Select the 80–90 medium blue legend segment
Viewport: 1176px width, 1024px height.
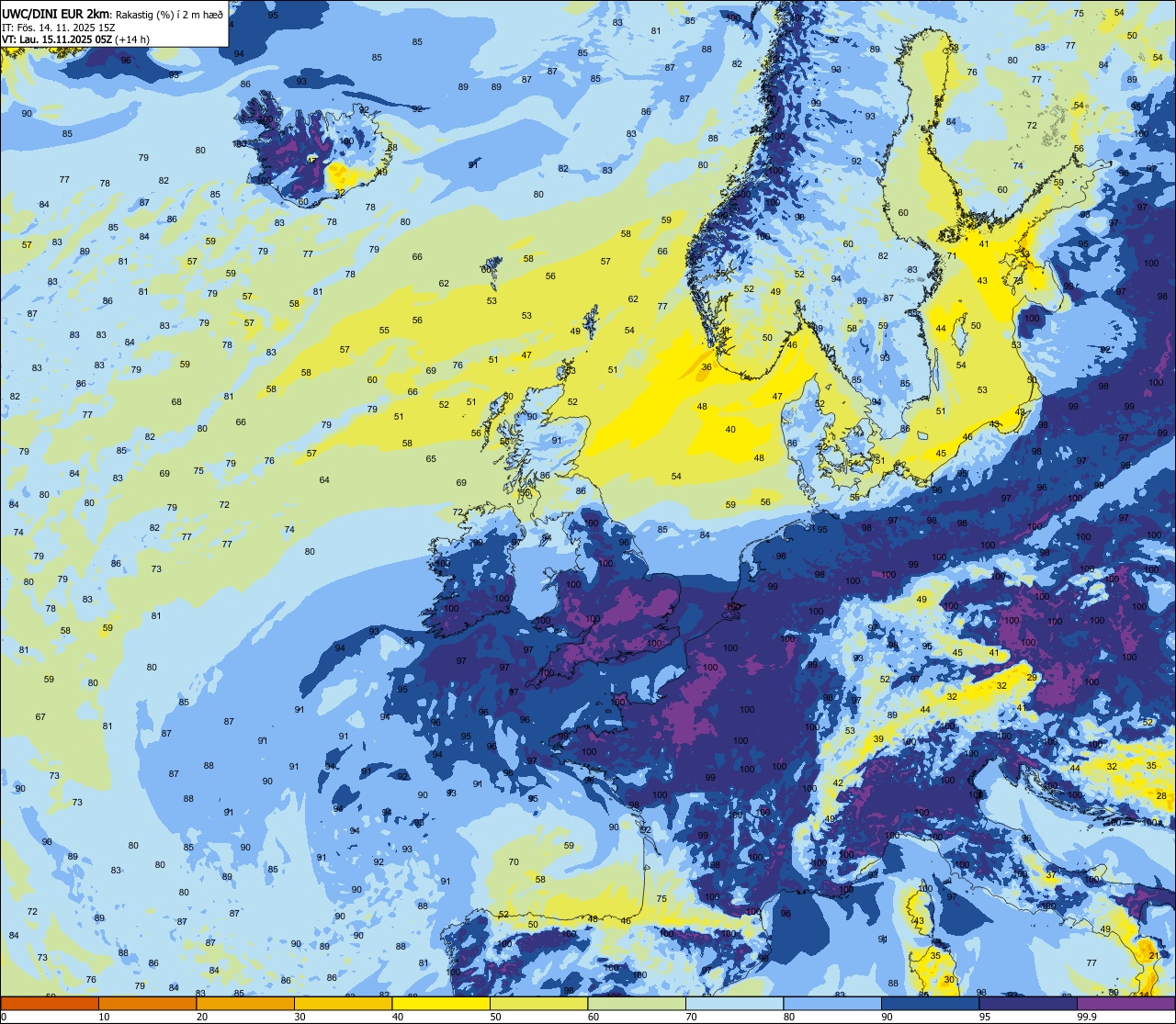tap(832, 1003)
